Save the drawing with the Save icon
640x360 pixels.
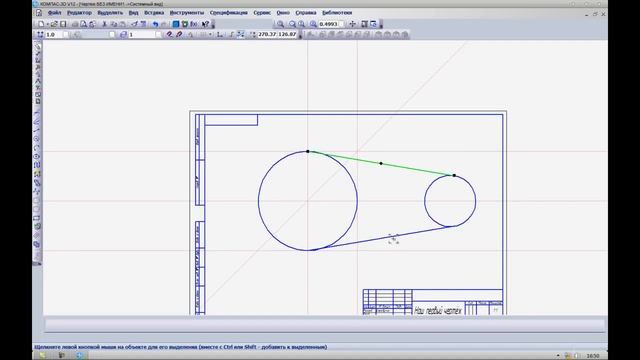(63, 24)
